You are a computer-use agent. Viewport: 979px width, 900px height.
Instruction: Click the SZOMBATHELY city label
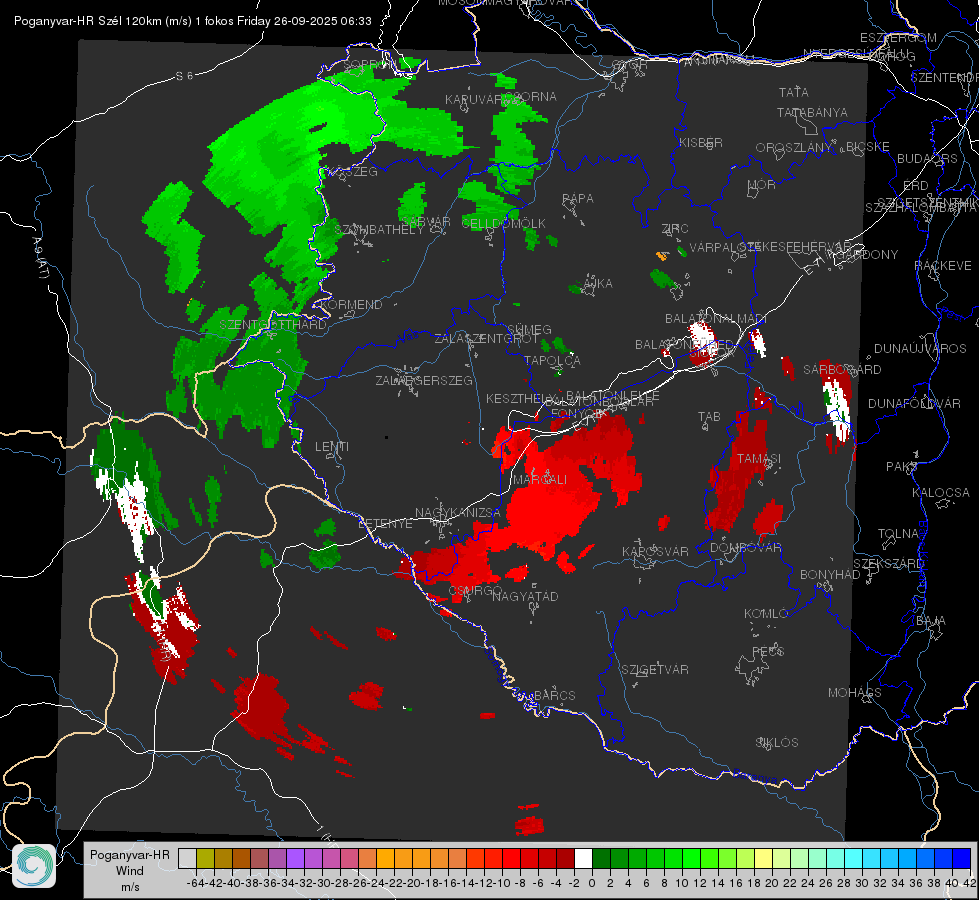coord(379,229)
